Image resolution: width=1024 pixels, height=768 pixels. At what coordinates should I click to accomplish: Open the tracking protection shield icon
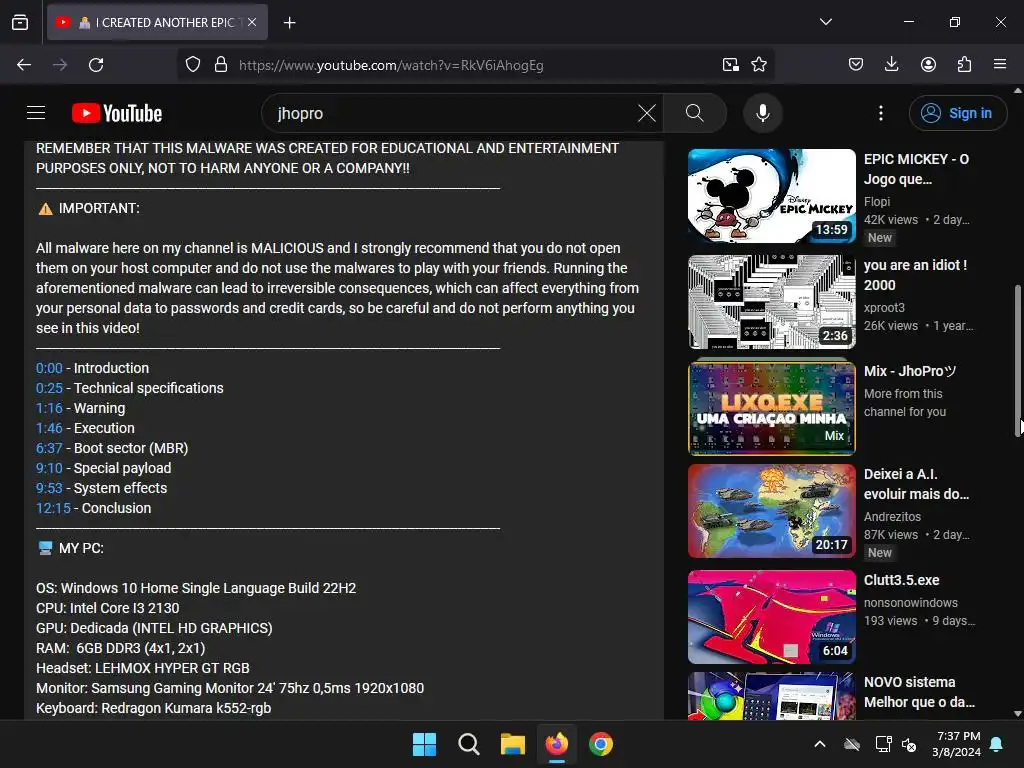(x=193, y=65)
